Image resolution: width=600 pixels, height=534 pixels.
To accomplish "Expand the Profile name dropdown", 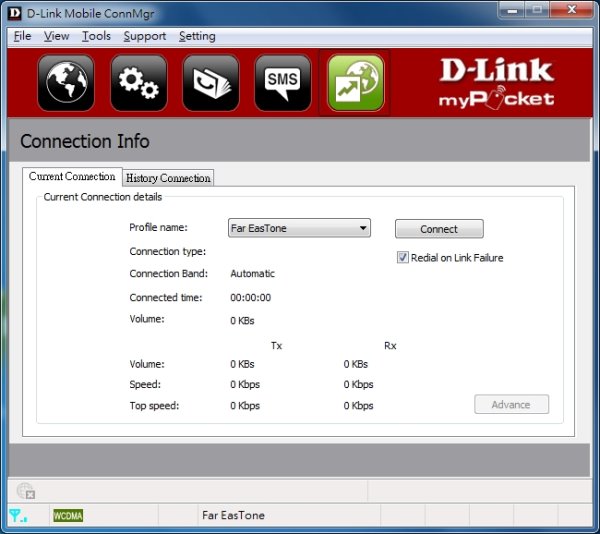I will [299, 228].
